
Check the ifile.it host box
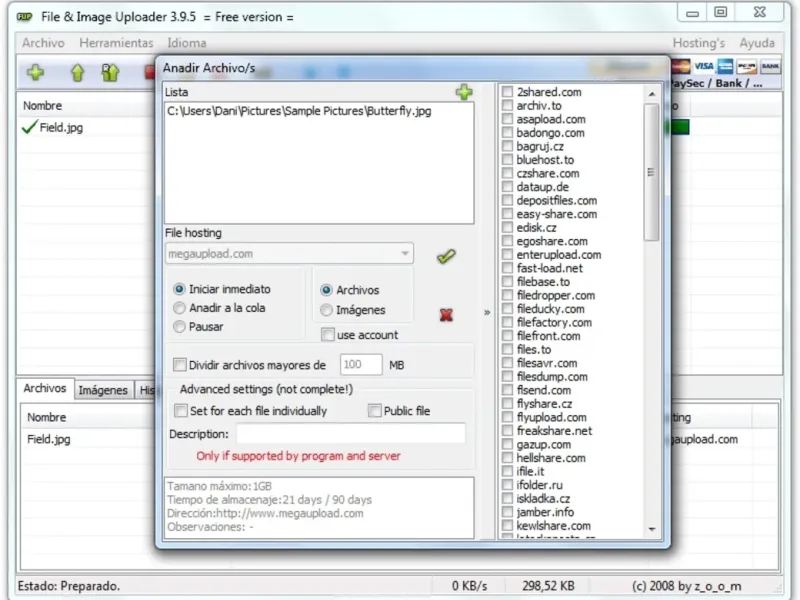507,471
